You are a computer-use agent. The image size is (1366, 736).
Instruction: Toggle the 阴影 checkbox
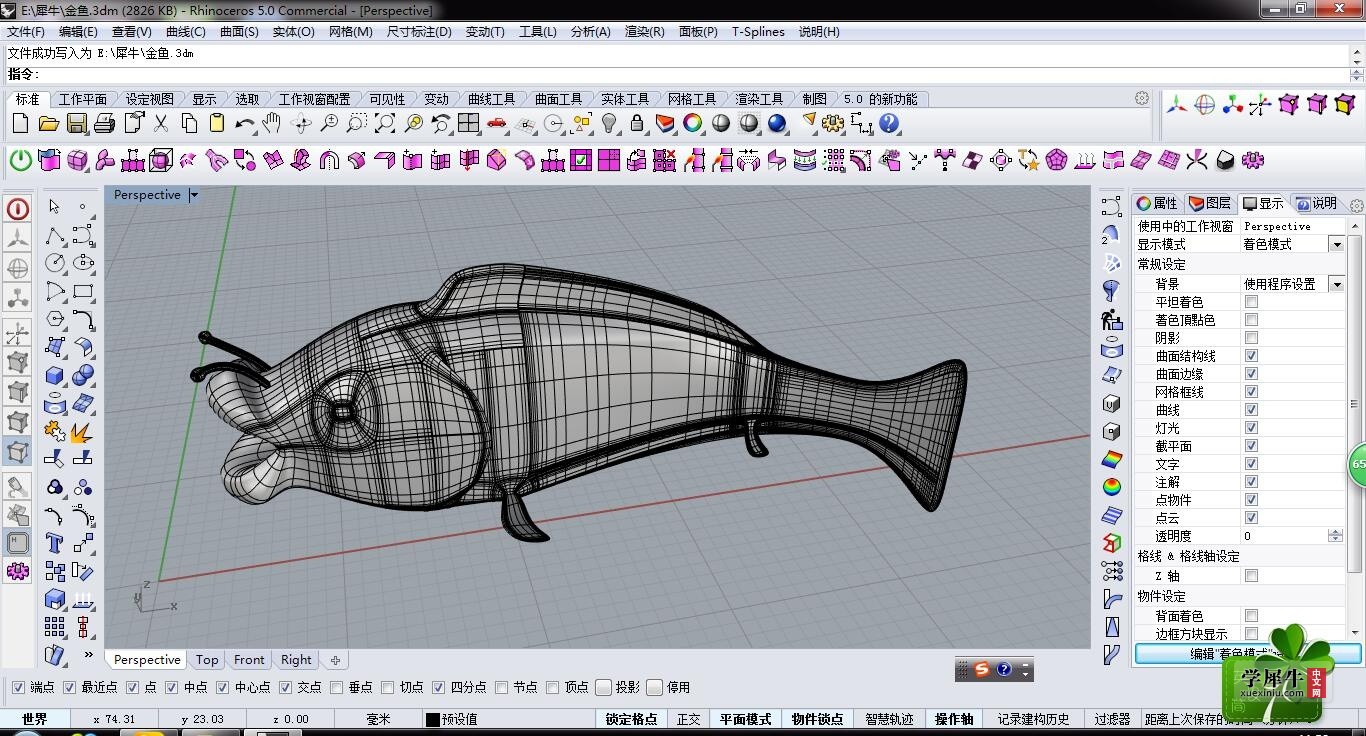pyautogui.click(x=1251, y=338)
